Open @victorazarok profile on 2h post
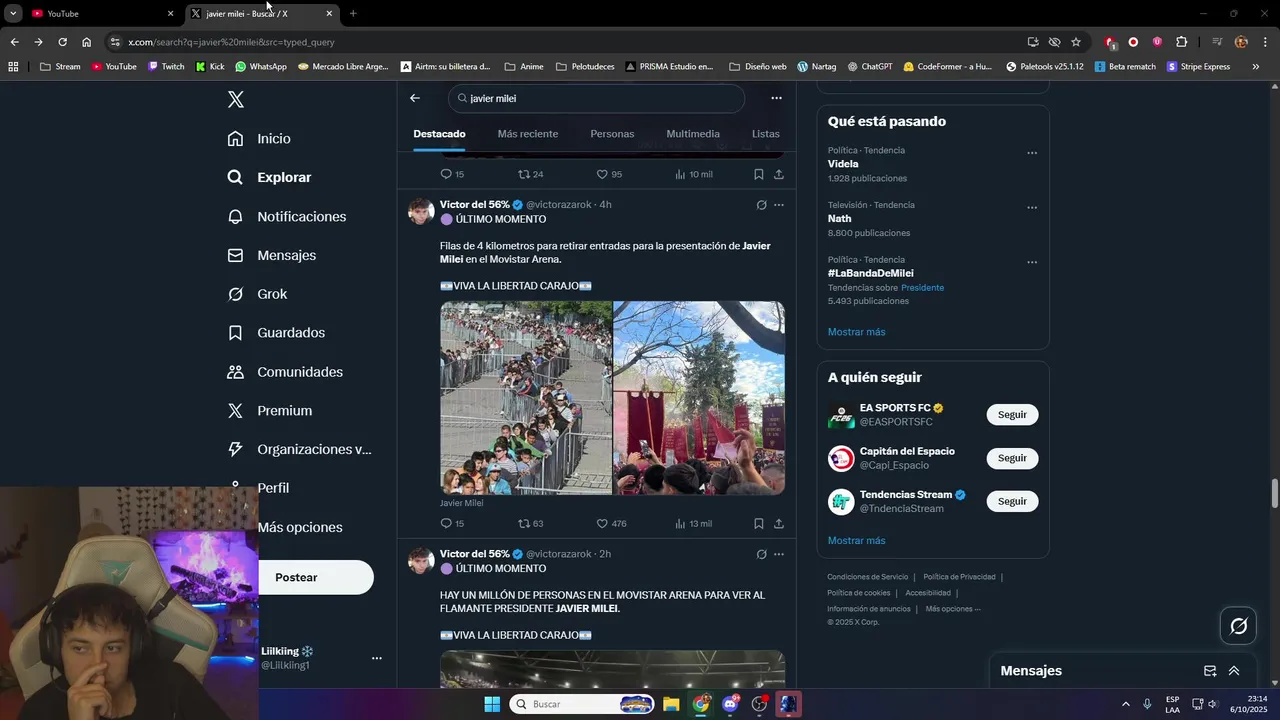 [x=559, y=554]
